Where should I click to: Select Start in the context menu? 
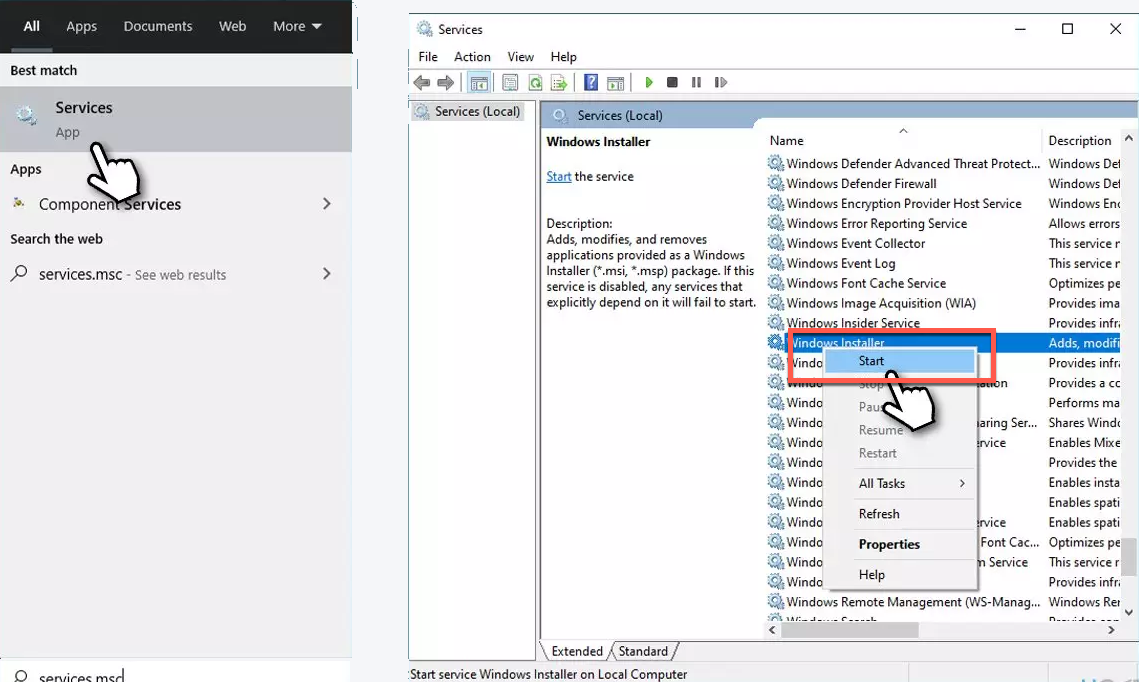click(x=870, y=361)
